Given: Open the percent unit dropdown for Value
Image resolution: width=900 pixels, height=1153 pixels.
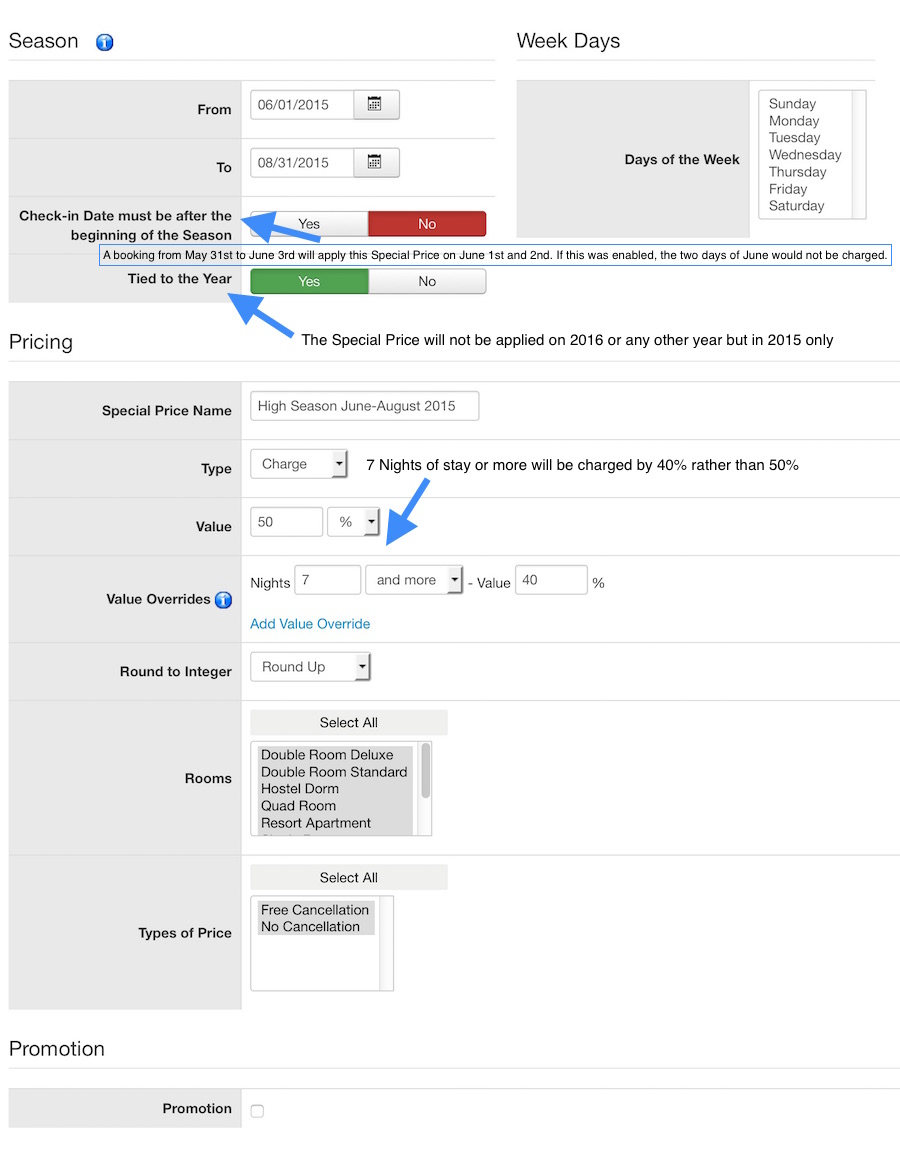Looking at the screenshot, I should [353, 522].
